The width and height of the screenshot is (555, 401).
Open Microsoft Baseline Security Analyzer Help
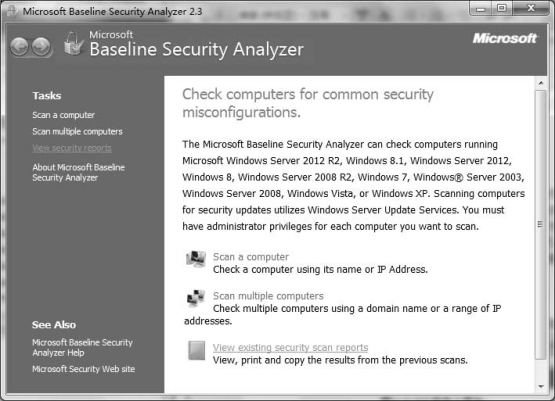82,348
